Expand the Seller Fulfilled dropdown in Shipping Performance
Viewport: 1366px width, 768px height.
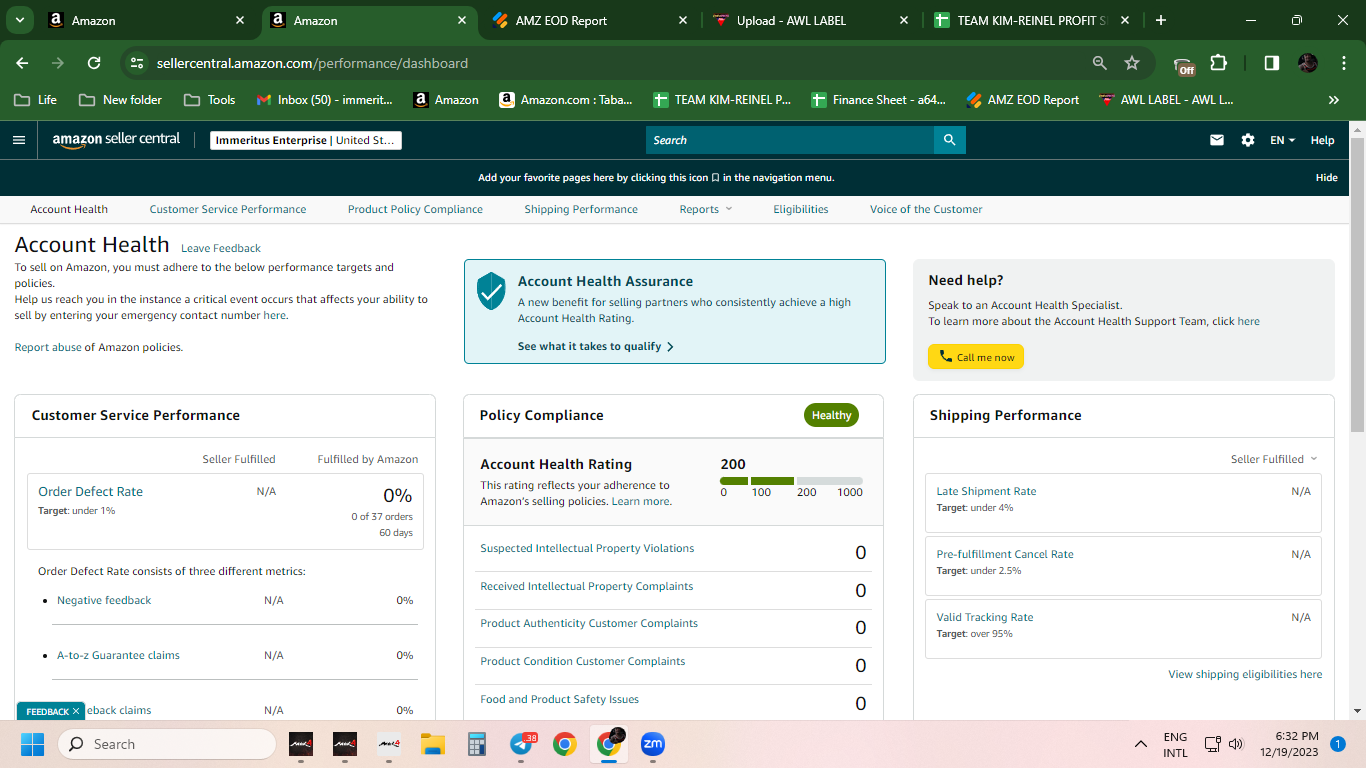1274,459
